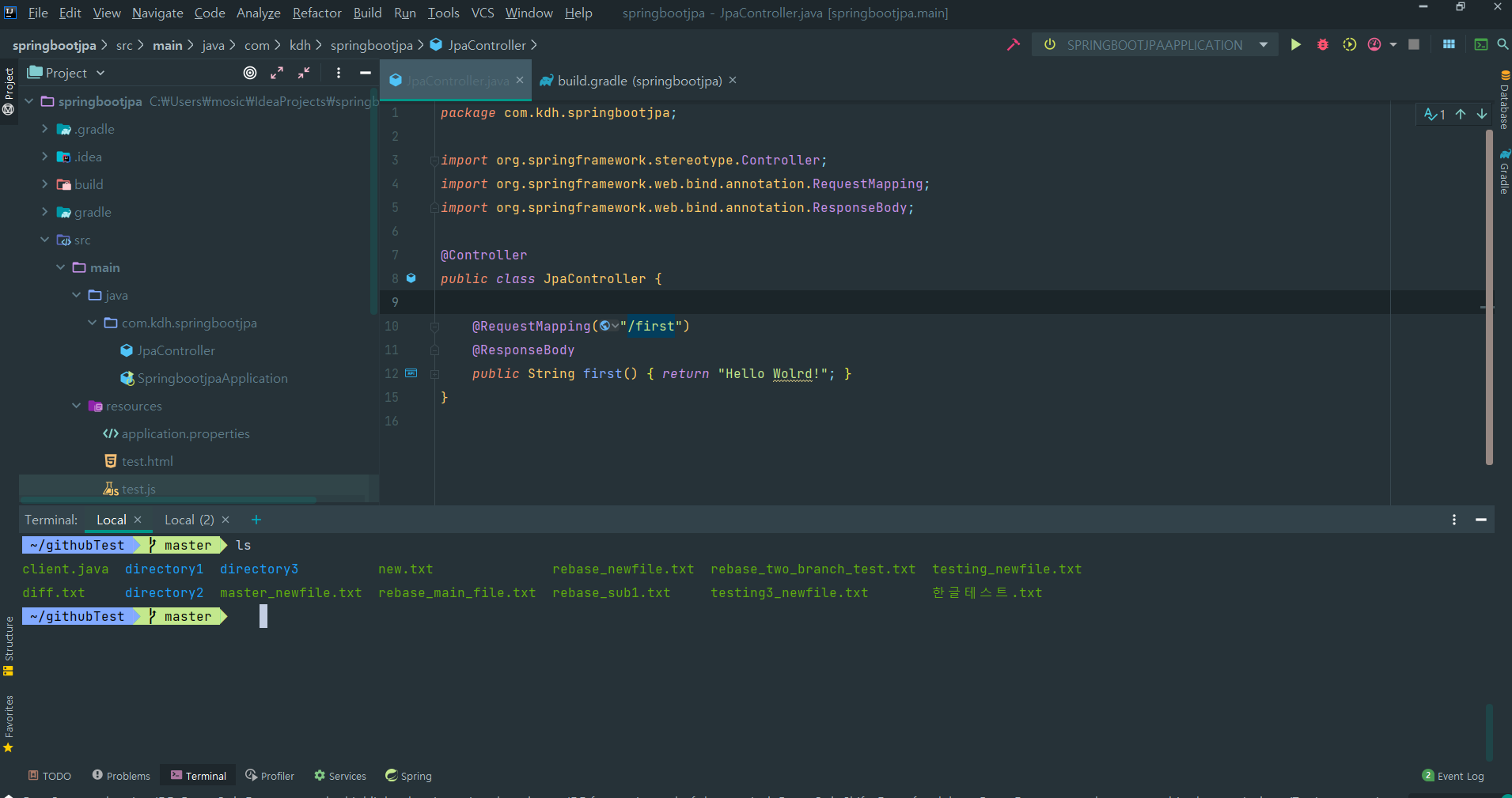
Task: Open the run configuration dropdown
Action: coord(1264,45)
